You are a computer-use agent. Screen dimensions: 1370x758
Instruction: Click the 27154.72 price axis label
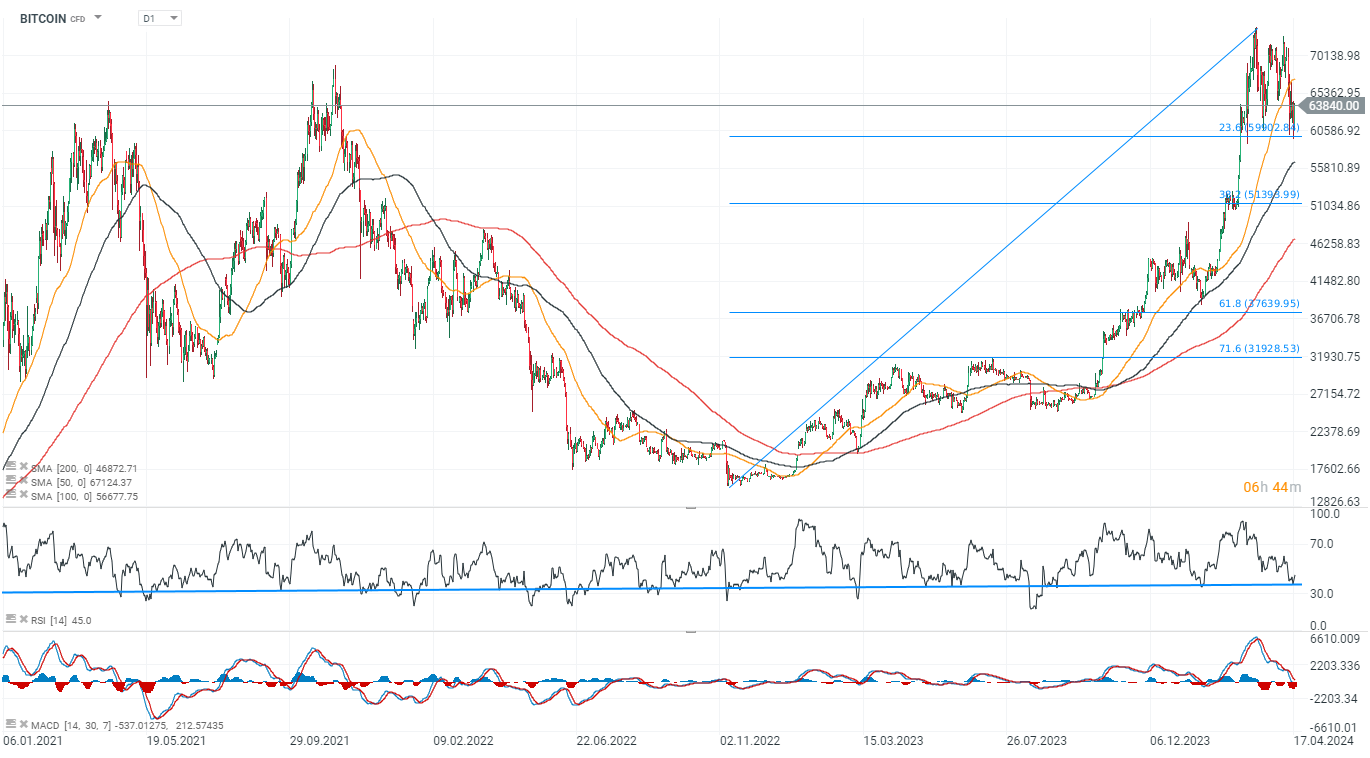(1334, 393)
